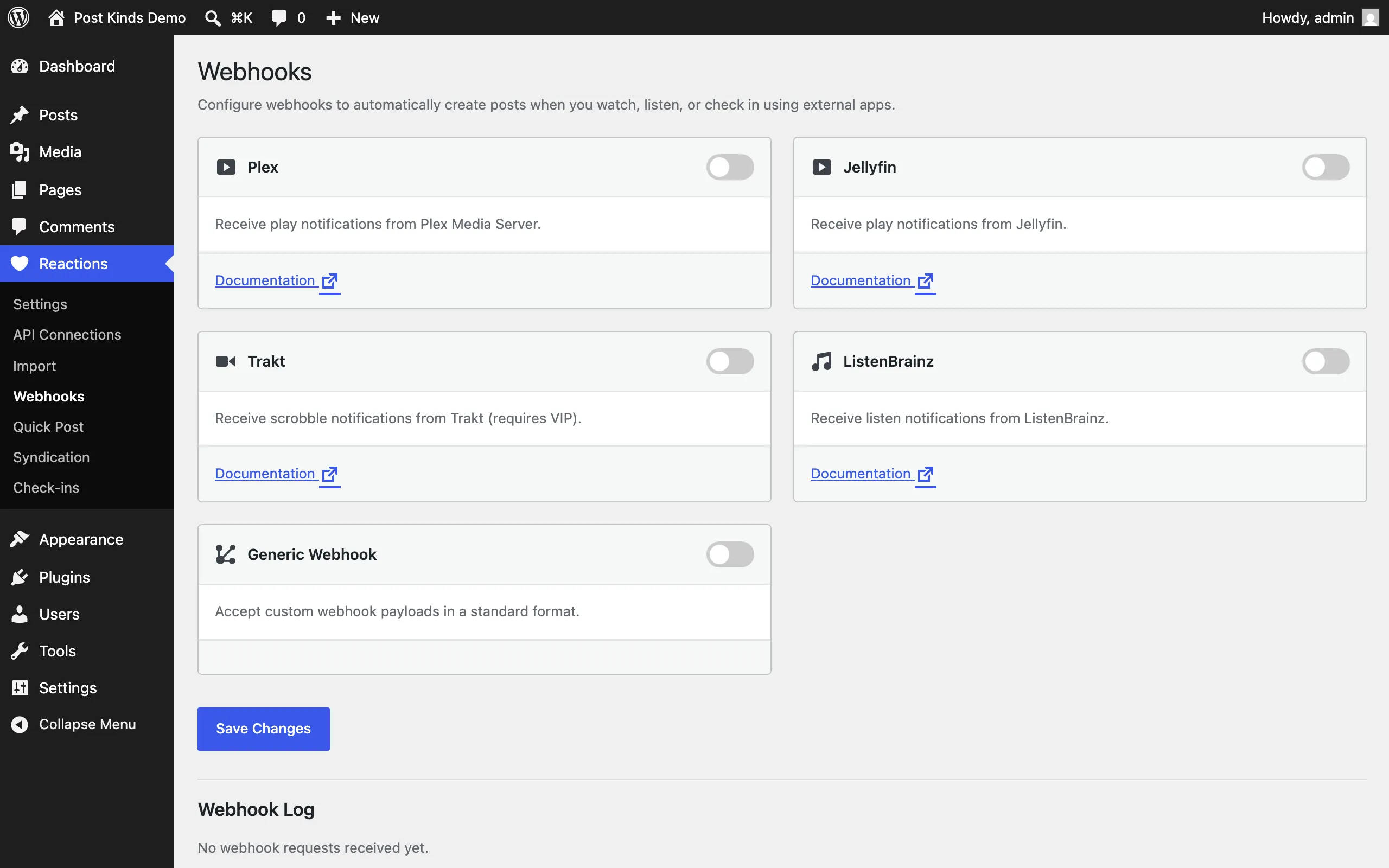
Task: Click the Reactions heart icon
Action: [x=20, y=264]
